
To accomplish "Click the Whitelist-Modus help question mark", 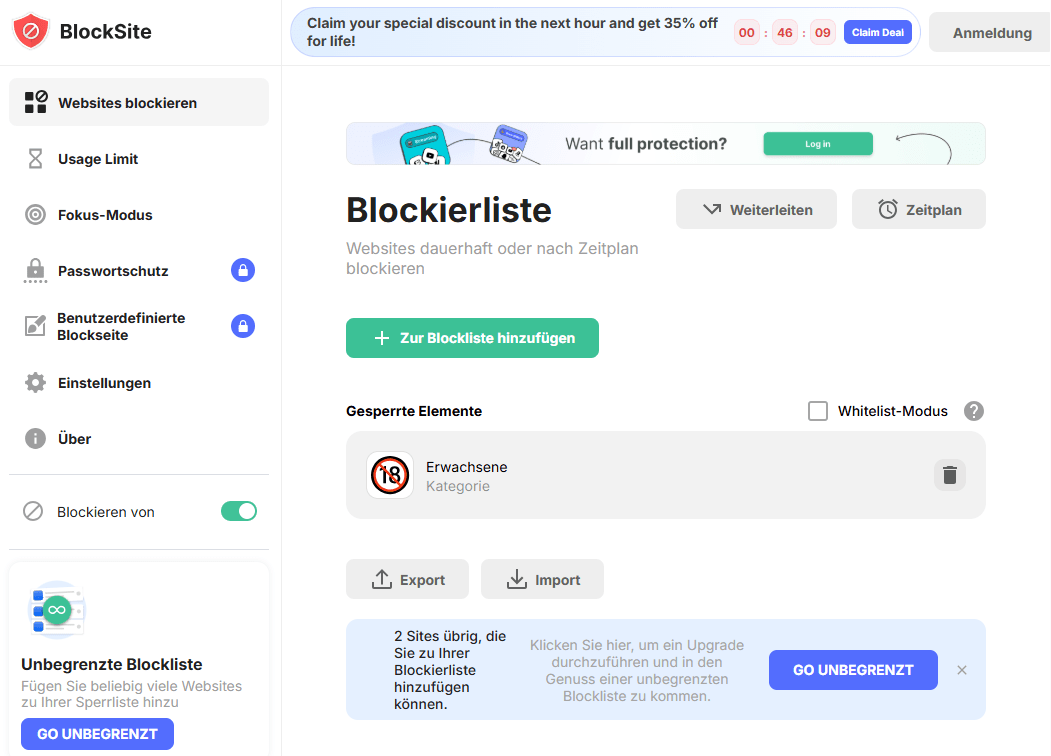I will pyautogui.click(x=973, y=411).
